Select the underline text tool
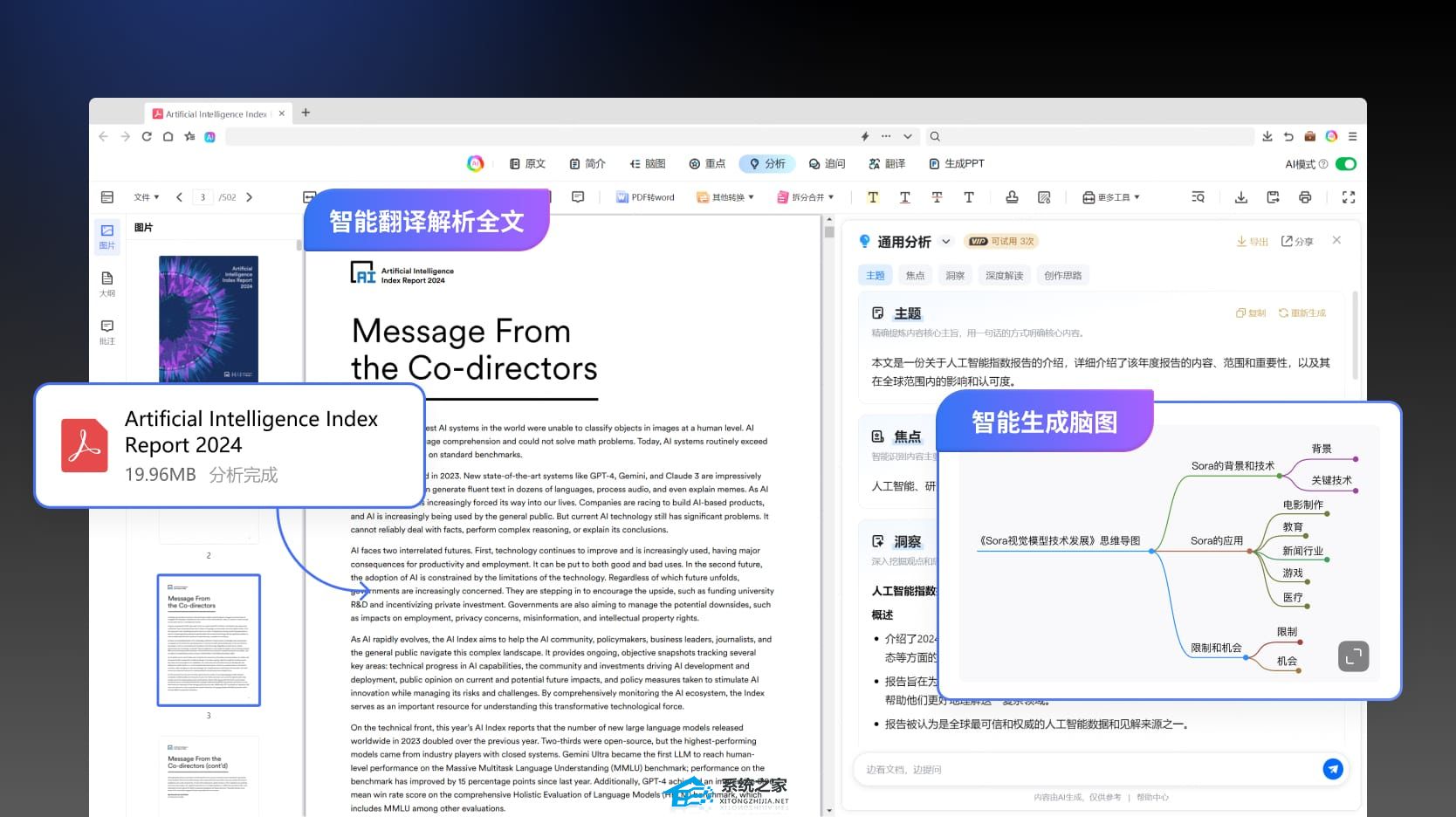 click(905, 197)
